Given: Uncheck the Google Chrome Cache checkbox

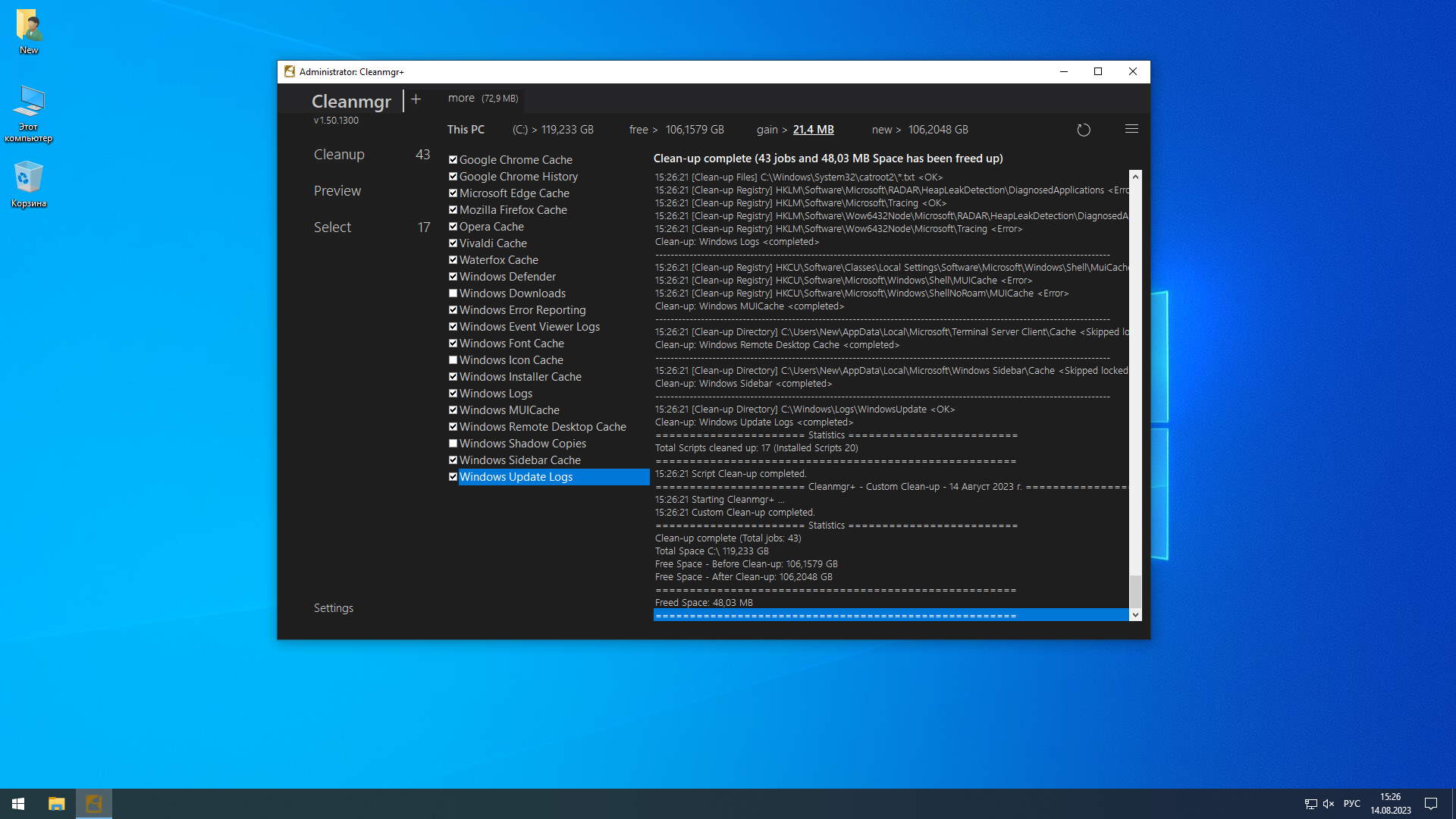Looking at the screenshot, I should pyautogui.click(x=453, y=160).
